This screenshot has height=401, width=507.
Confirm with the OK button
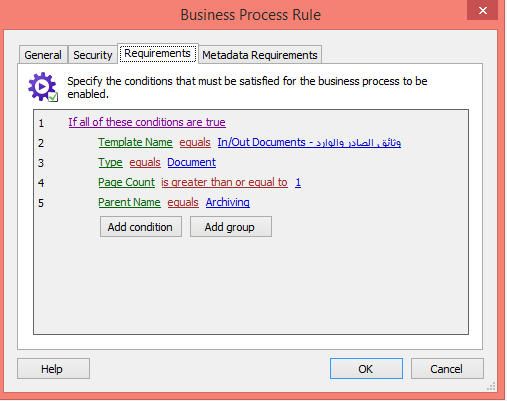pyautogui.click(x=366, y=369)
